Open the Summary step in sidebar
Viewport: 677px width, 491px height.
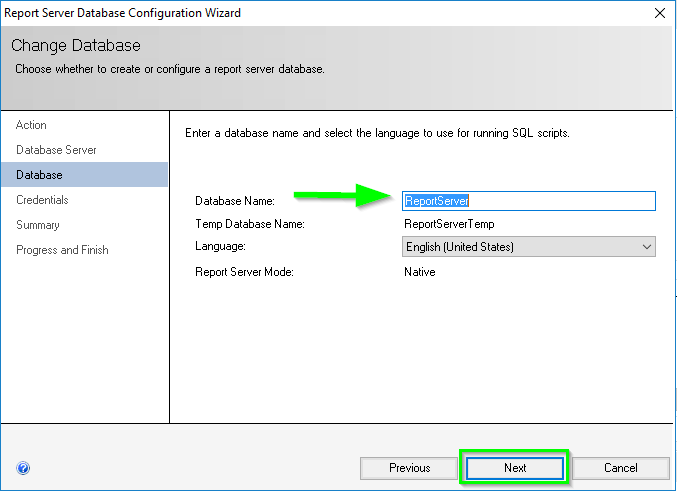pos(38,225)
